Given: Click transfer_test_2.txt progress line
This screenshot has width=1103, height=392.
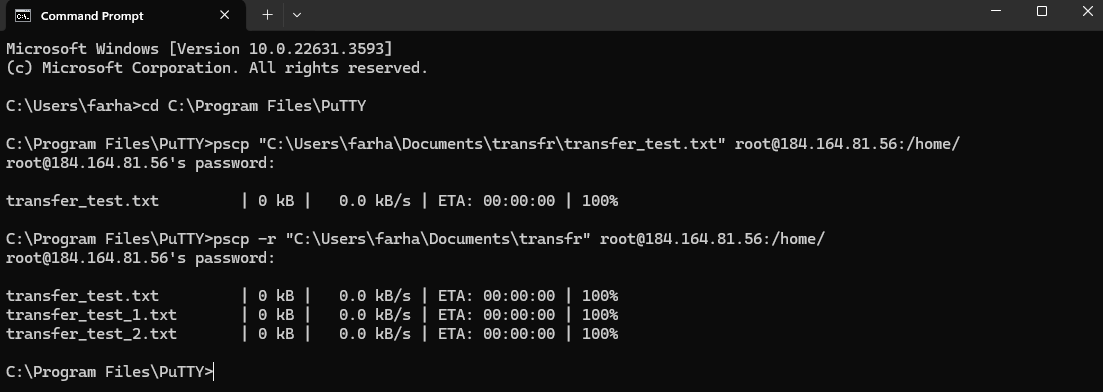Looking at the screenshot, I should [x=312, y=334].
